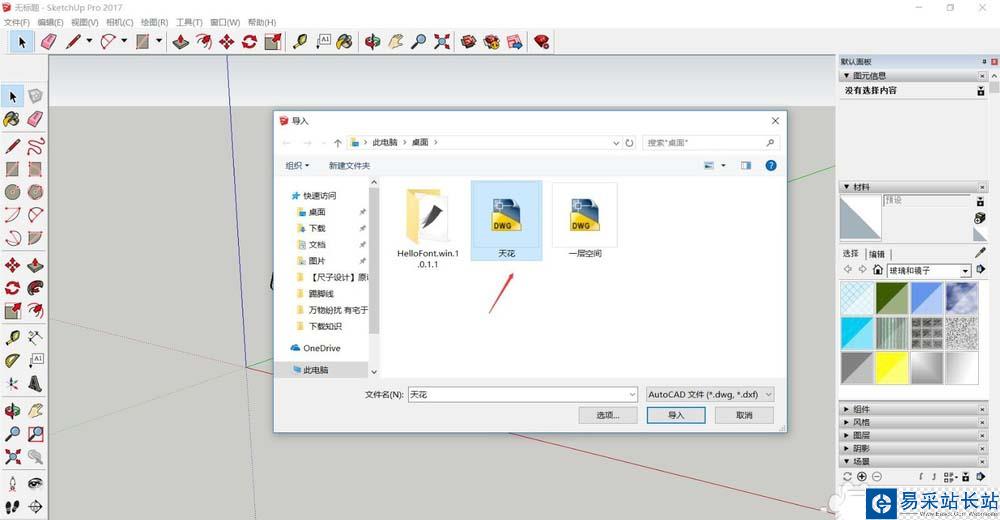Choose the Polygon tool in left toolbar
The image size is (1000, 520).
click(x=36, y=192)
